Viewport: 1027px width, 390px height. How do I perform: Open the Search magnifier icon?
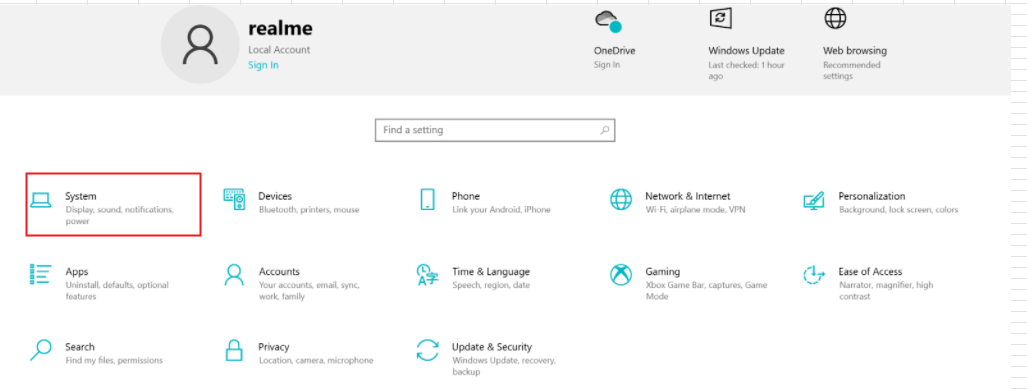tap(41, 350)
